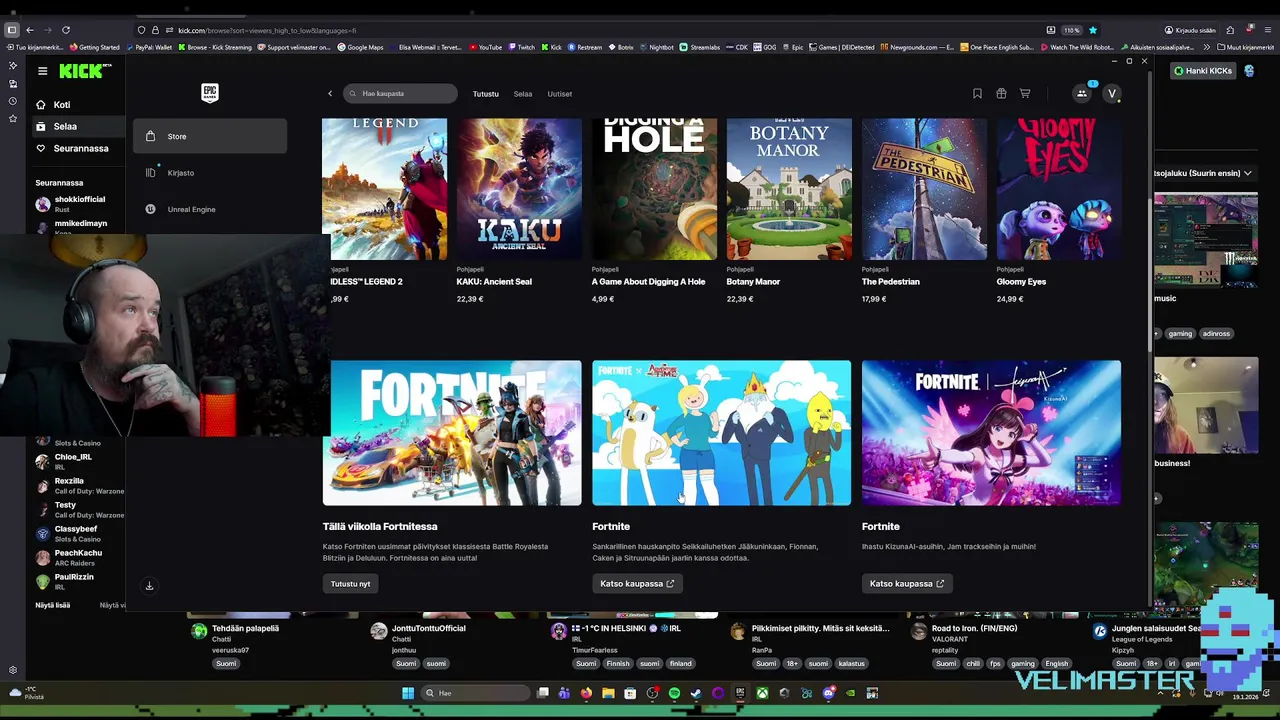Viewport: 1280px width, 720px height.
Task: Click the Hanki KICKs button
Action: pyautogui.click(x=1204, y=71)
